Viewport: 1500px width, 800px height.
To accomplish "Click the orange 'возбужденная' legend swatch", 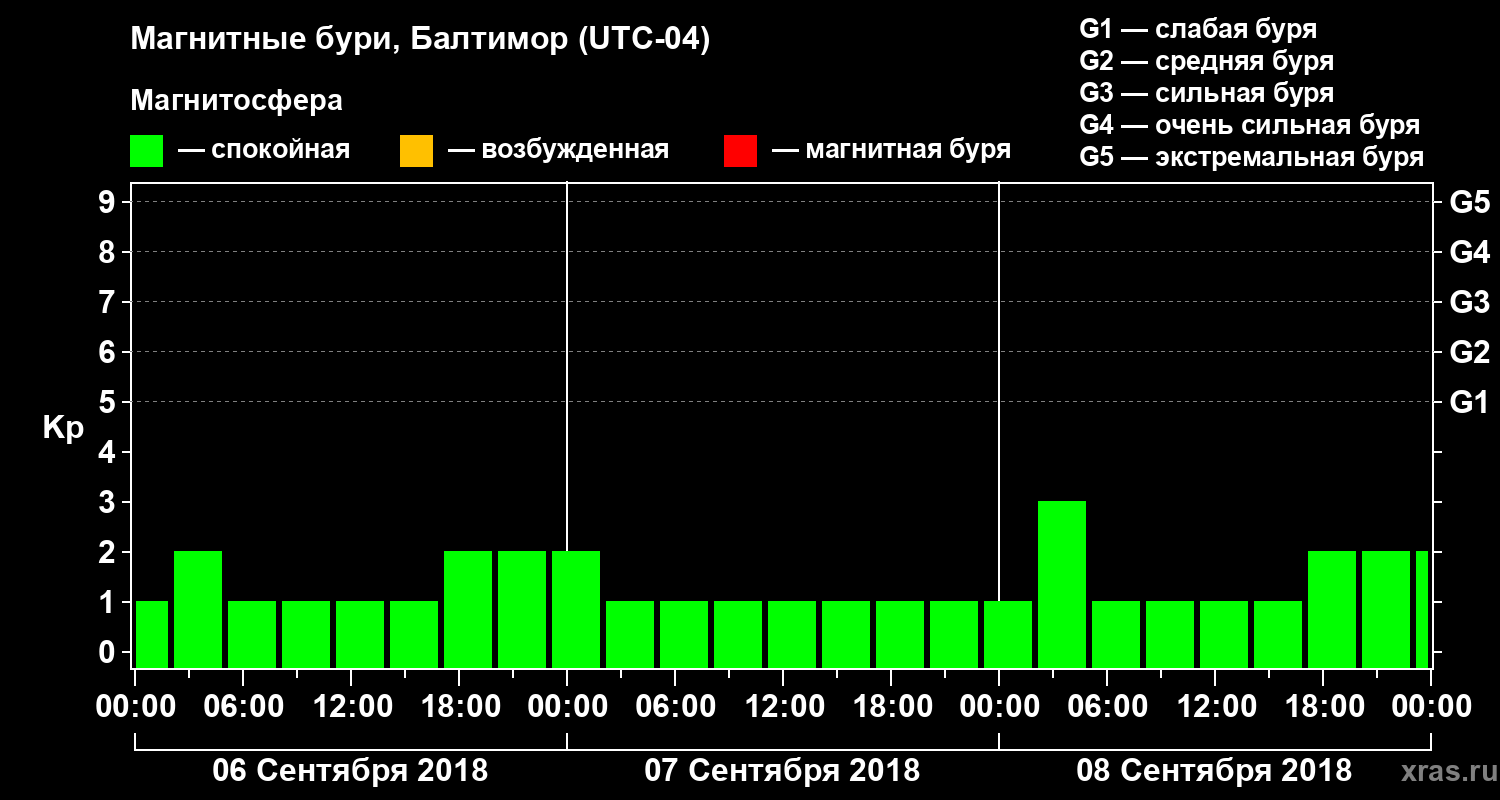I will point(416,151).
